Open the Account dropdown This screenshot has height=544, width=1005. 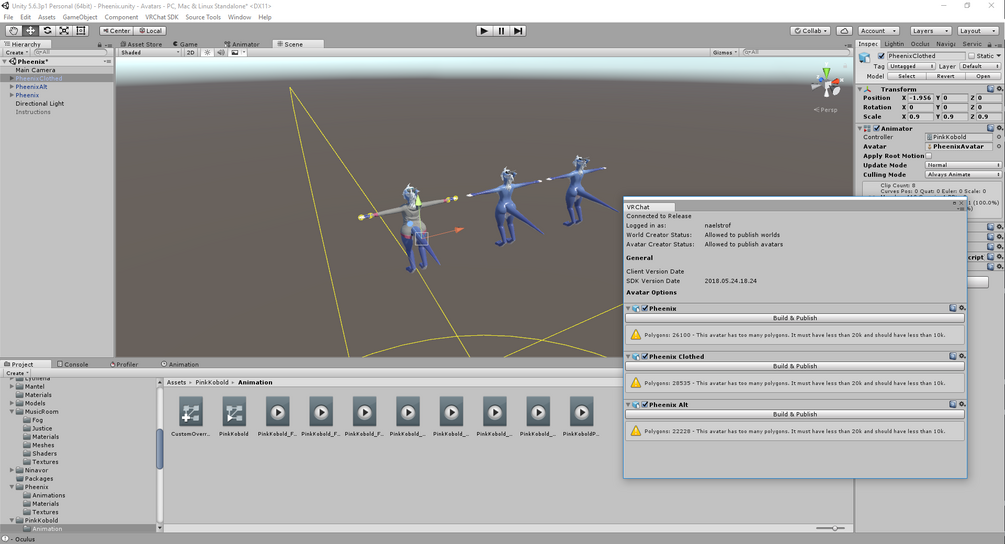pyautogui.click(x=879, y=31)
